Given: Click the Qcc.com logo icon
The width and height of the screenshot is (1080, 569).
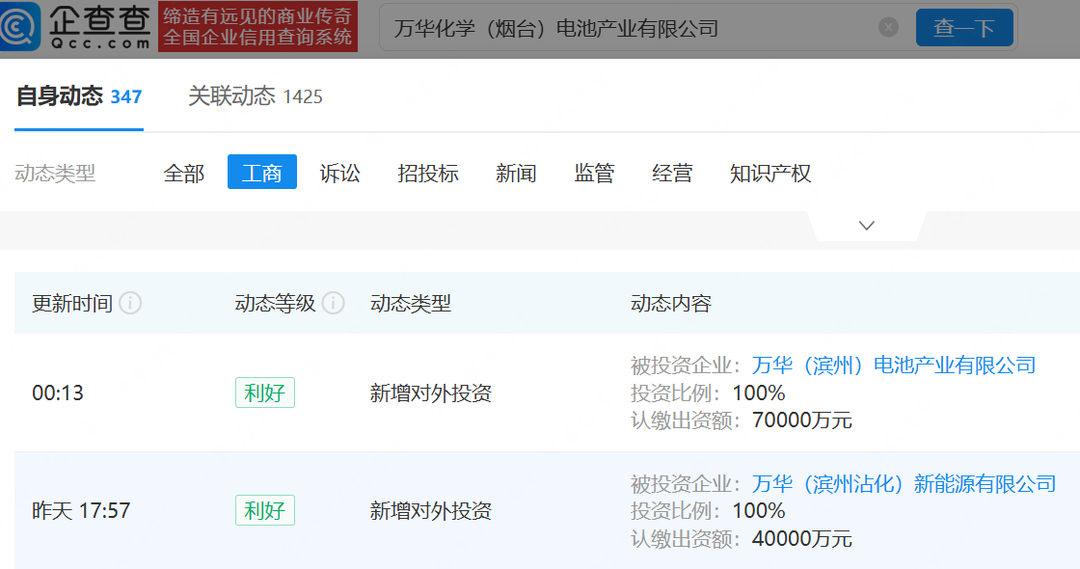Looking at the screenshot, I should 19,26.
